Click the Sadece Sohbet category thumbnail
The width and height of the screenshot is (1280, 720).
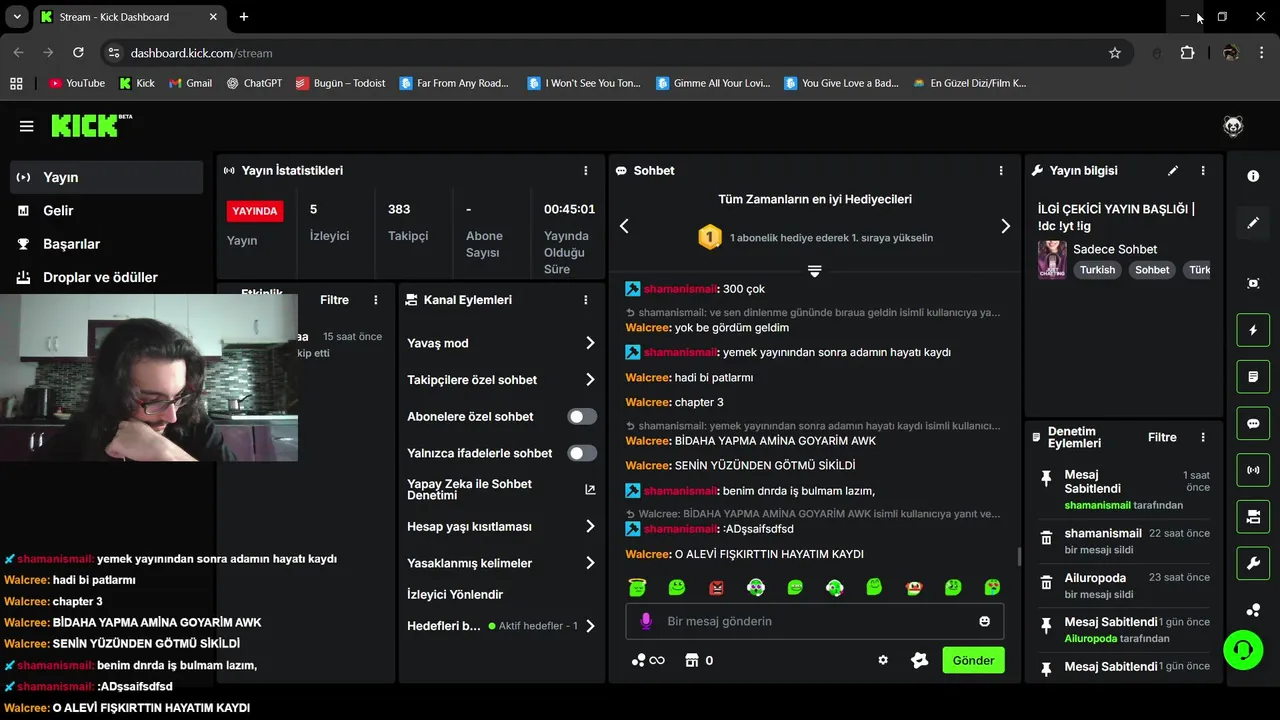[1052, 260]
